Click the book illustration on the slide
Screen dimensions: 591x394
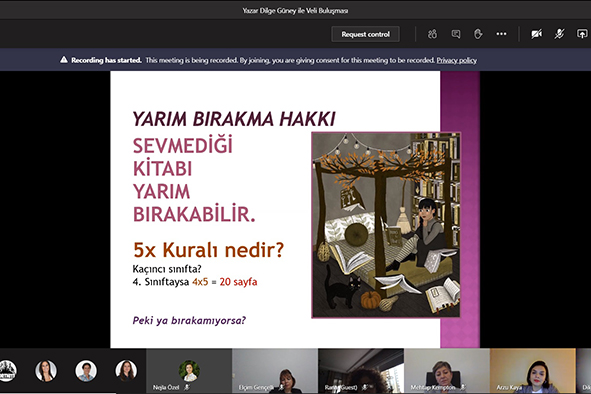386,225
